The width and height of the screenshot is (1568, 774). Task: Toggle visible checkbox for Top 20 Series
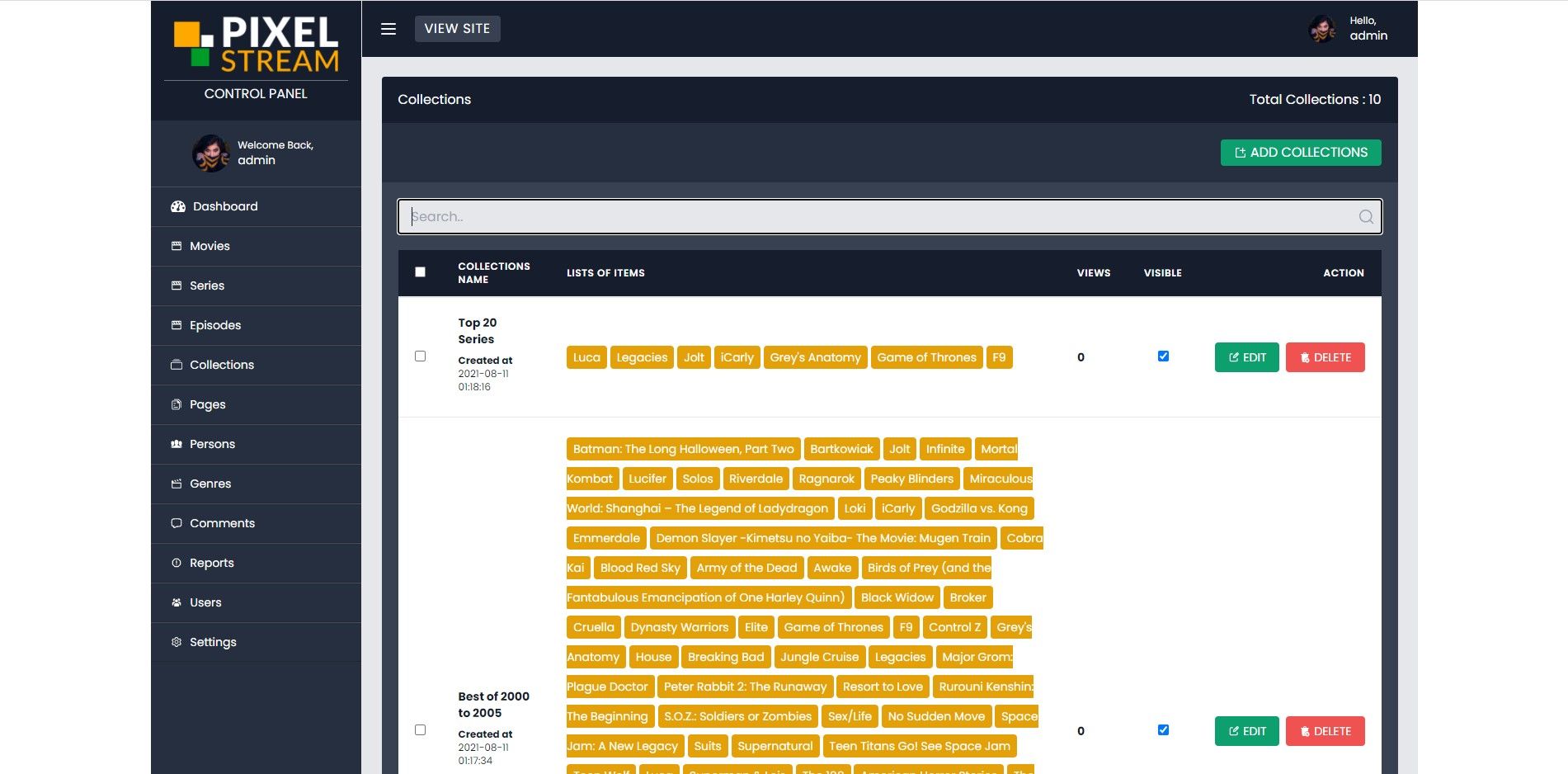coord(1163,356)
